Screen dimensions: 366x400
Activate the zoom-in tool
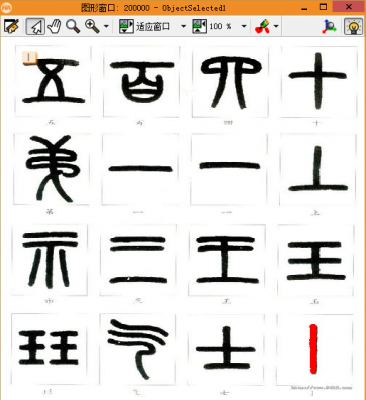click(x=92, y=26)
